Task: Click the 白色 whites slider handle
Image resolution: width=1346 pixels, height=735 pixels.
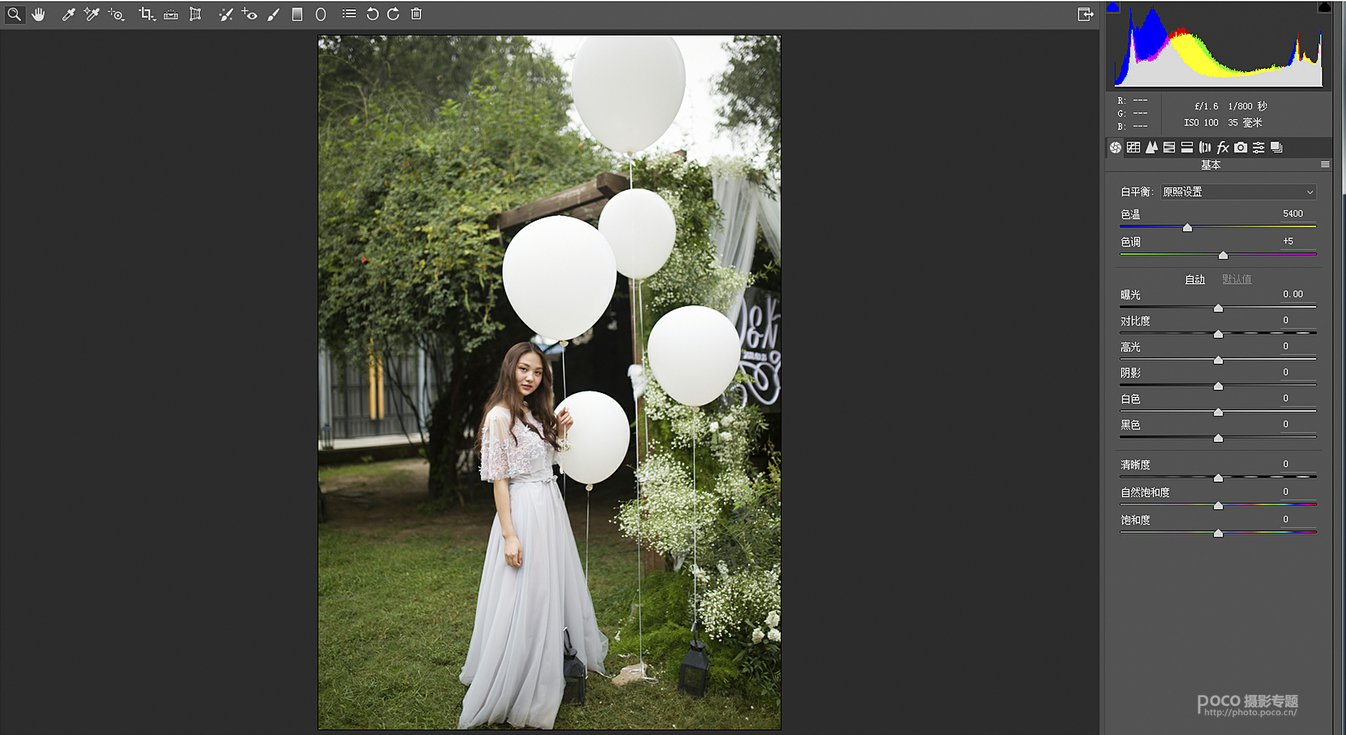Action: point(1218,412)
